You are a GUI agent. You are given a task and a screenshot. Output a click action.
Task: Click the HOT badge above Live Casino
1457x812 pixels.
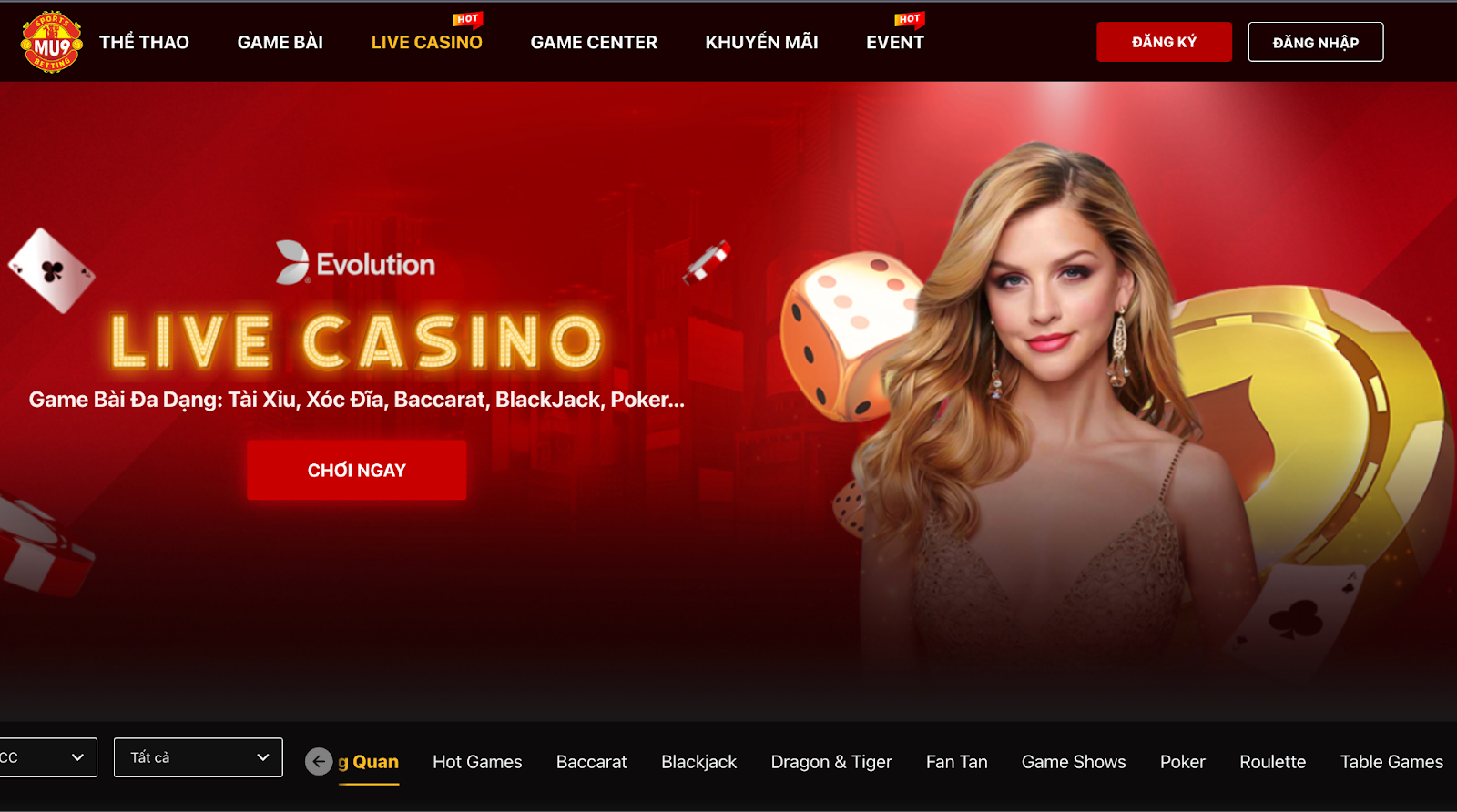coord(467,19)
